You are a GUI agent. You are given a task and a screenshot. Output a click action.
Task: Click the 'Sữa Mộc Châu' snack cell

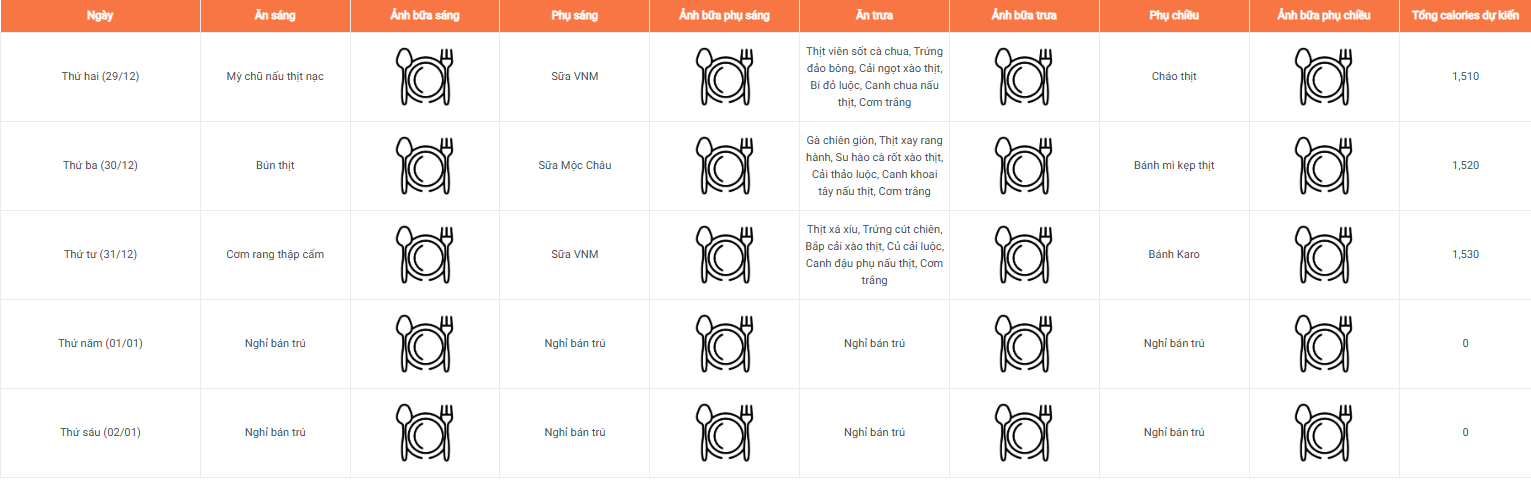click(574, 165)
